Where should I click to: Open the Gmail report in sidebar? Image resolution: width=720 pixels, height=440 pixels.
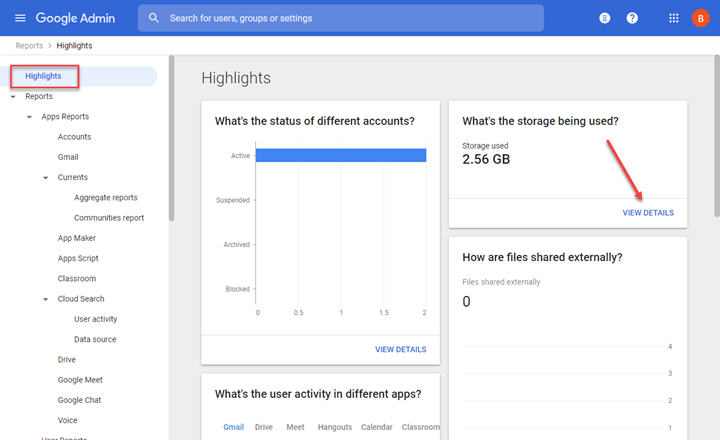pyautogui.click(x=68, y=157)
